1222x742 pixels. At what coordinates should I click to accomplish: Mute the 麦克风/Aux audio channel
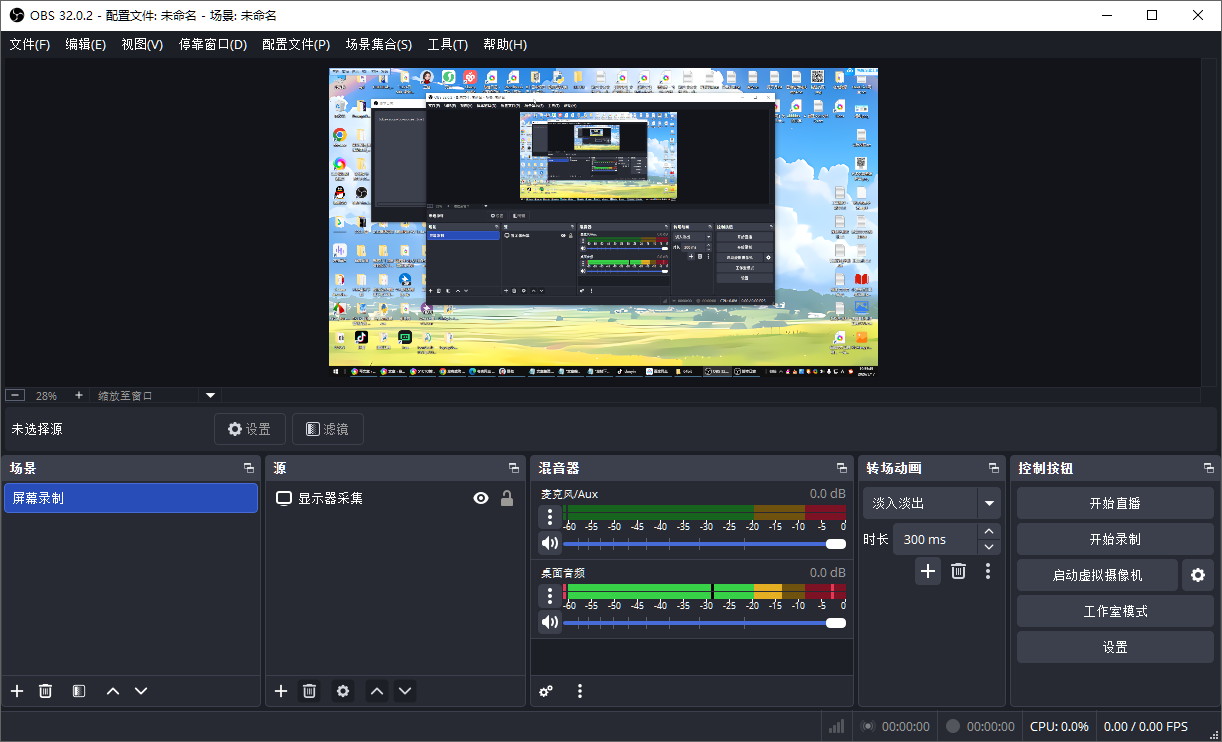(x=550, y=543)
